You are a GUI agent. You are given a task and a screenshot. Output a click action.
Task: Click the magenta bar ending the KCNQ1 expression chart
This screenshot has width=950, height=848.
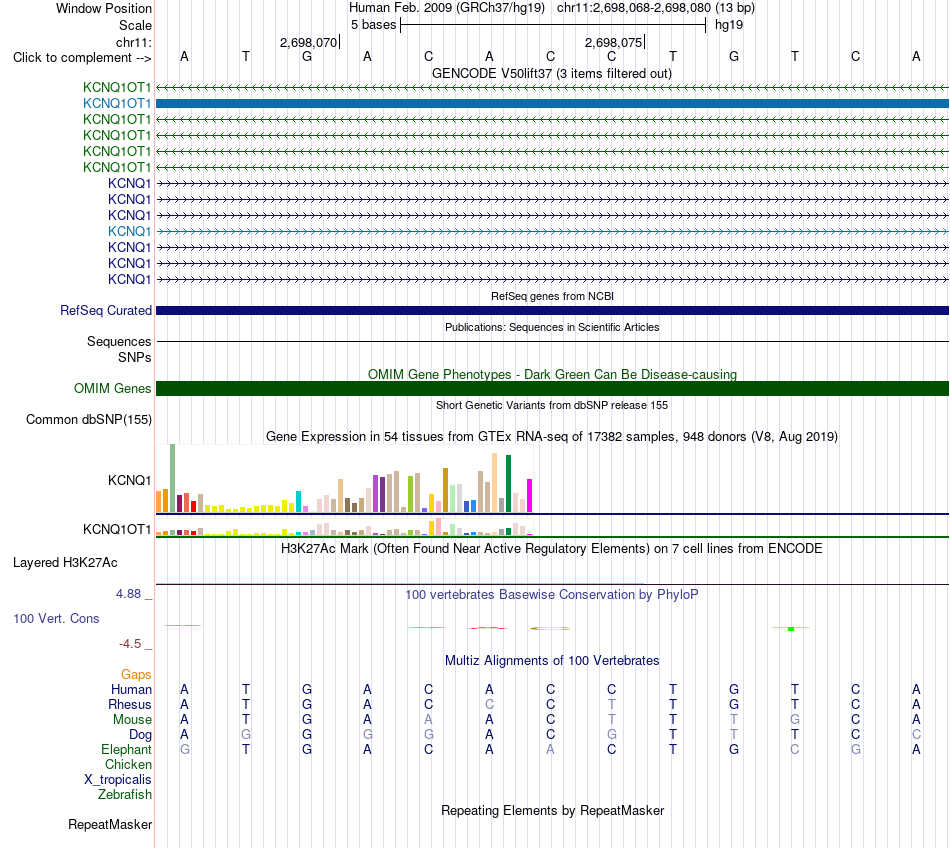click(x=530, y=495)
